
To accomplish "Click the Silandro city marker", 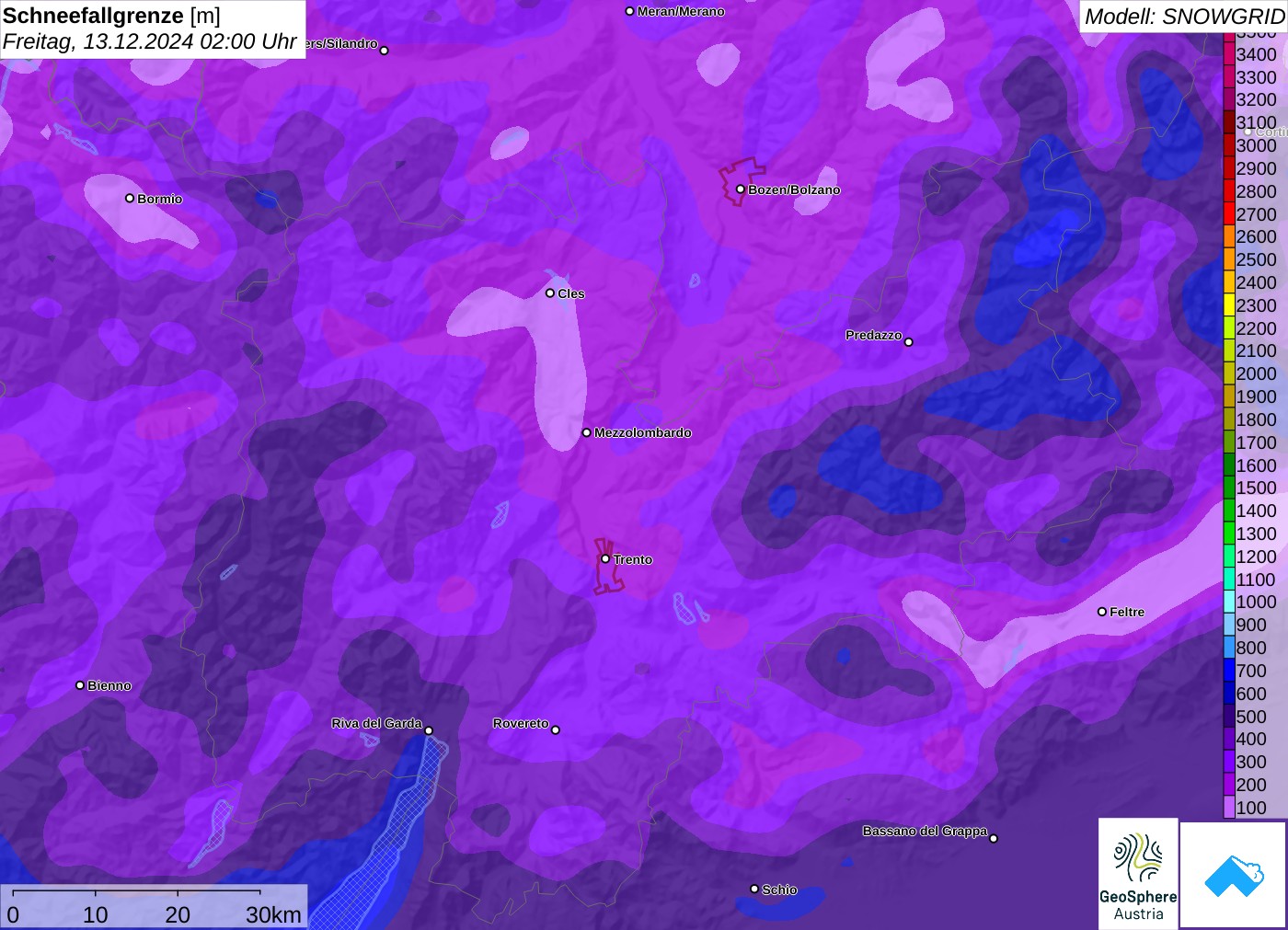I will tap(385, 51).
